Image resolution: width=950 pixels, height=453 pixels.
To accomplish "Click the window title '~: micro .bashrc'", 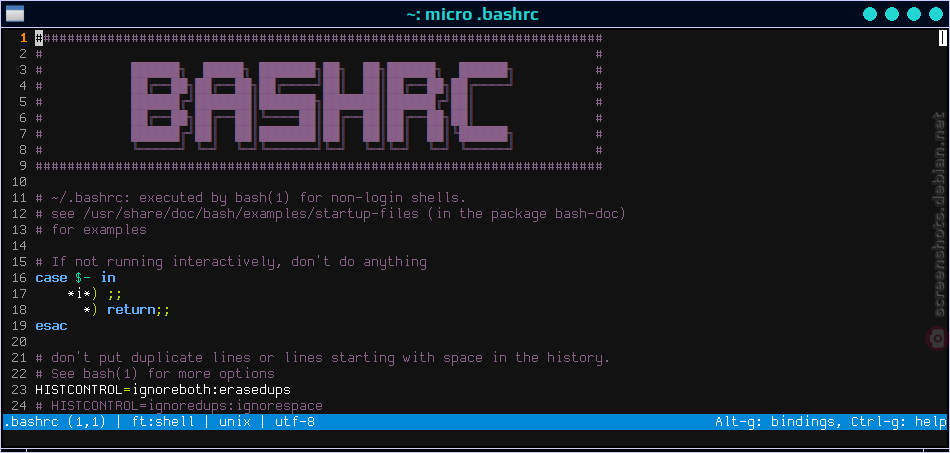I will [x=472, y=14].
